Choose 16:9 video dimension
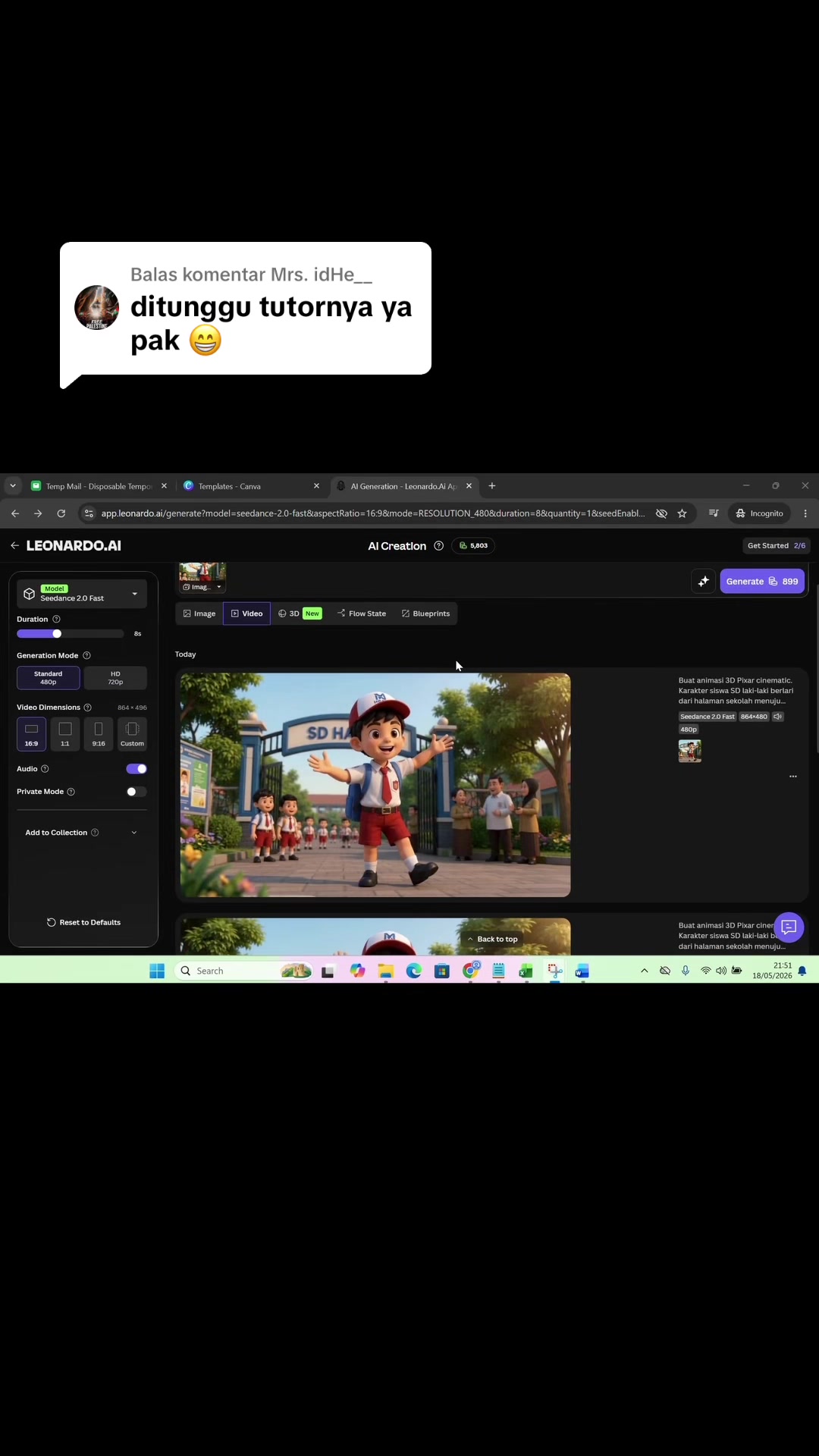The image size is (819, 1456). point(31,734)
